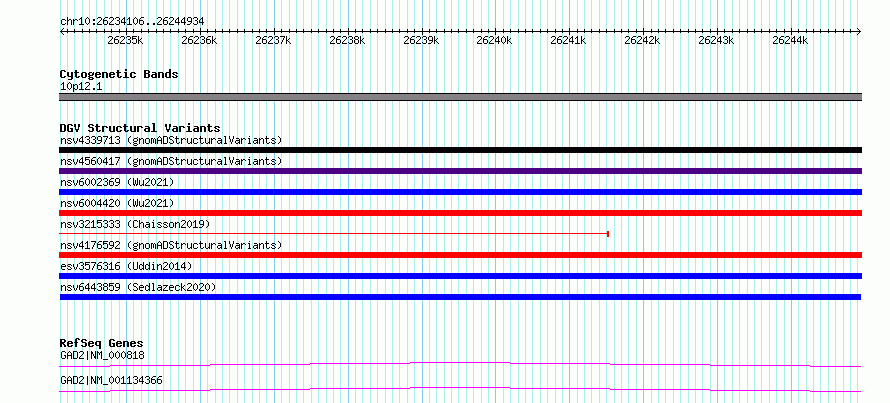
Task: Click the blue esv3576316 variant bar
Action: tap(460, 276)
